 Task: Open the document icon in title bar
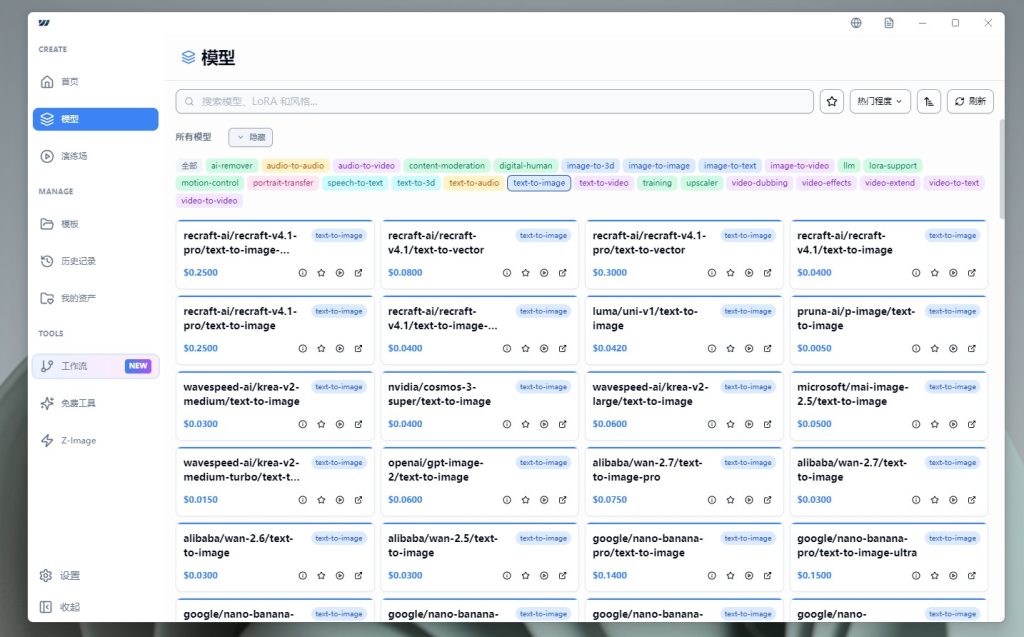tap(889, 23)
